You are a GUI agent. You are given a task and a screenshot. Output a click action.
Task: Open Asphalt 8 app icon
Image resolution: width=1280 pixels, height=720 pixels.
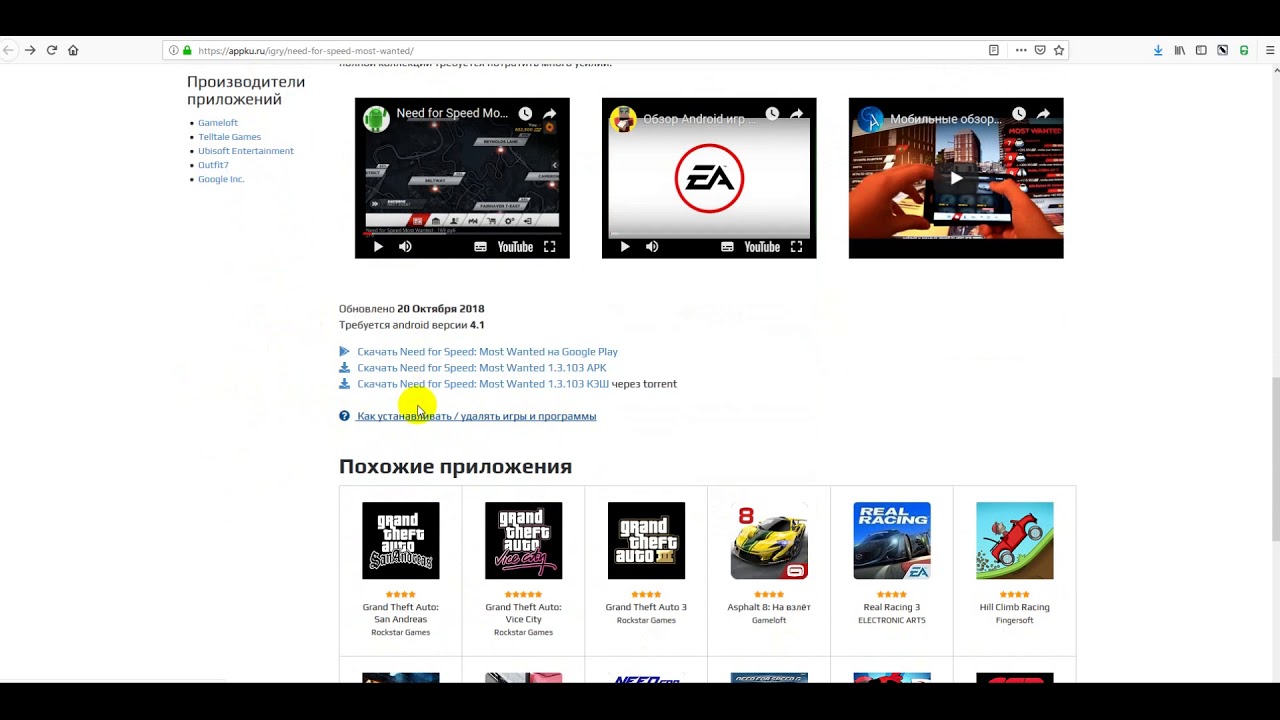[769, 540]
